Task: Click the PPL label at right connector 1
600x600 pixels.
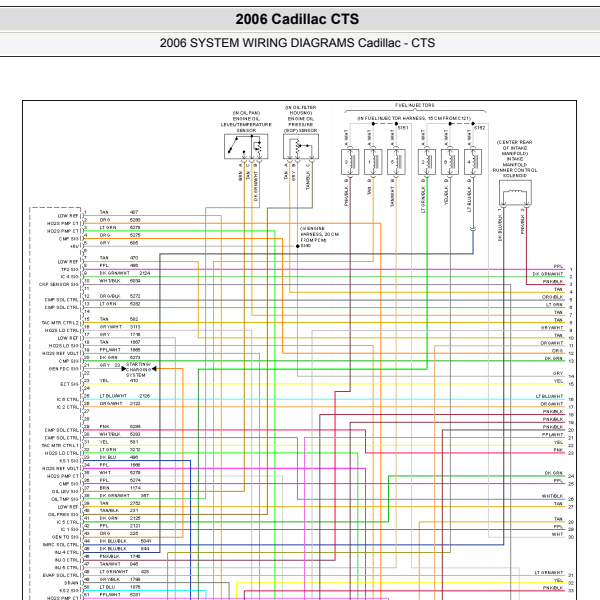Action: click(x=558, y=266)
